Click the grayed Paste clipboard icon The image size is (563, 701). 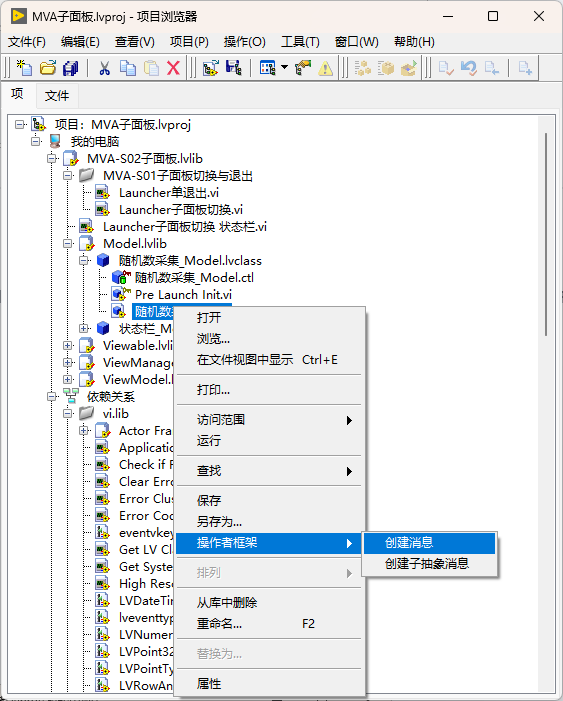[x=151, y=68]
